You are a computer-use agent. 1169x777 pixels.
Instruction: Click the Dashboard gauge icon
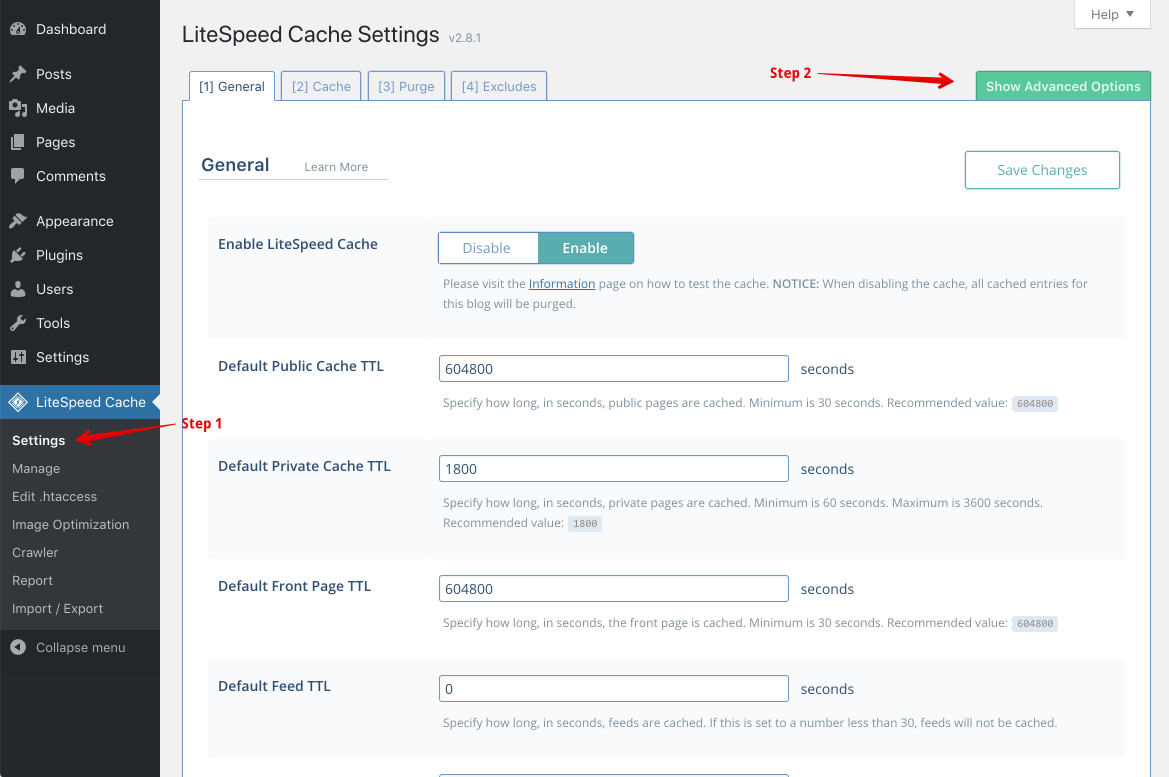tap(18, 29)
